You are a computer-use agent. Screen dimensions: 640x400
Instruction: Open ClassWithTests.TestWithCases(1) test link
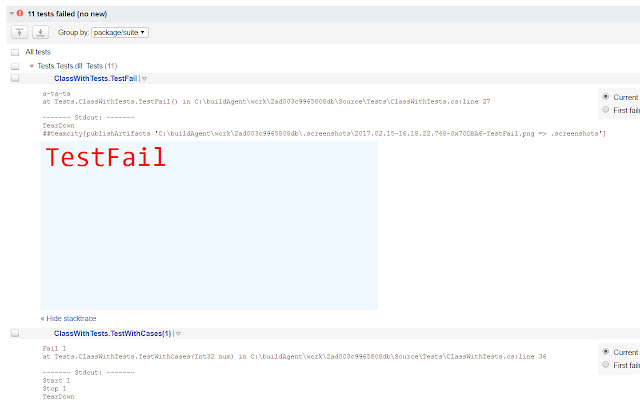[113, 333]
